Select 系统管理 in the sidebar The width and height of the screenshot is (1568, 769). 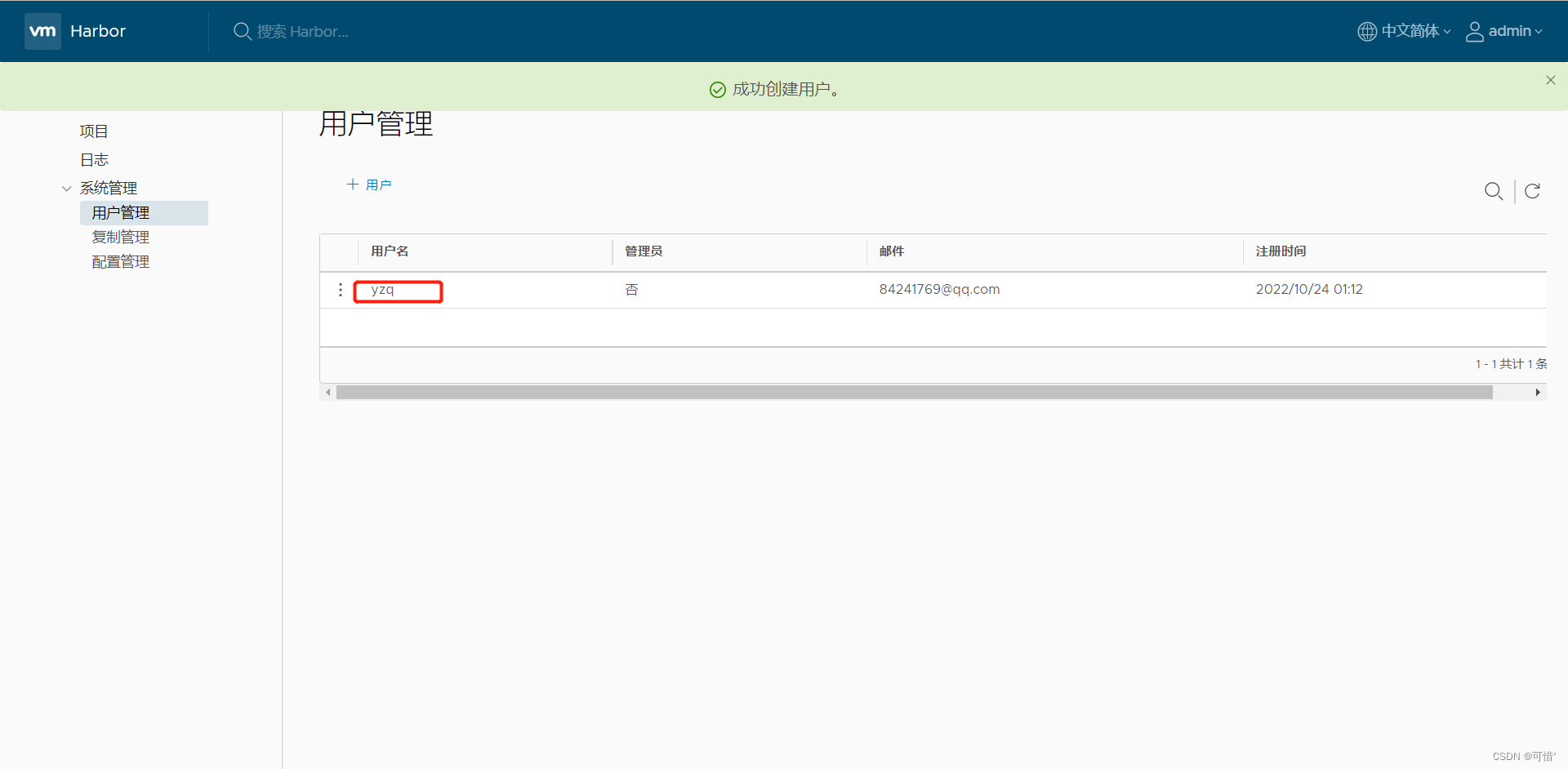tap(109, 188)
